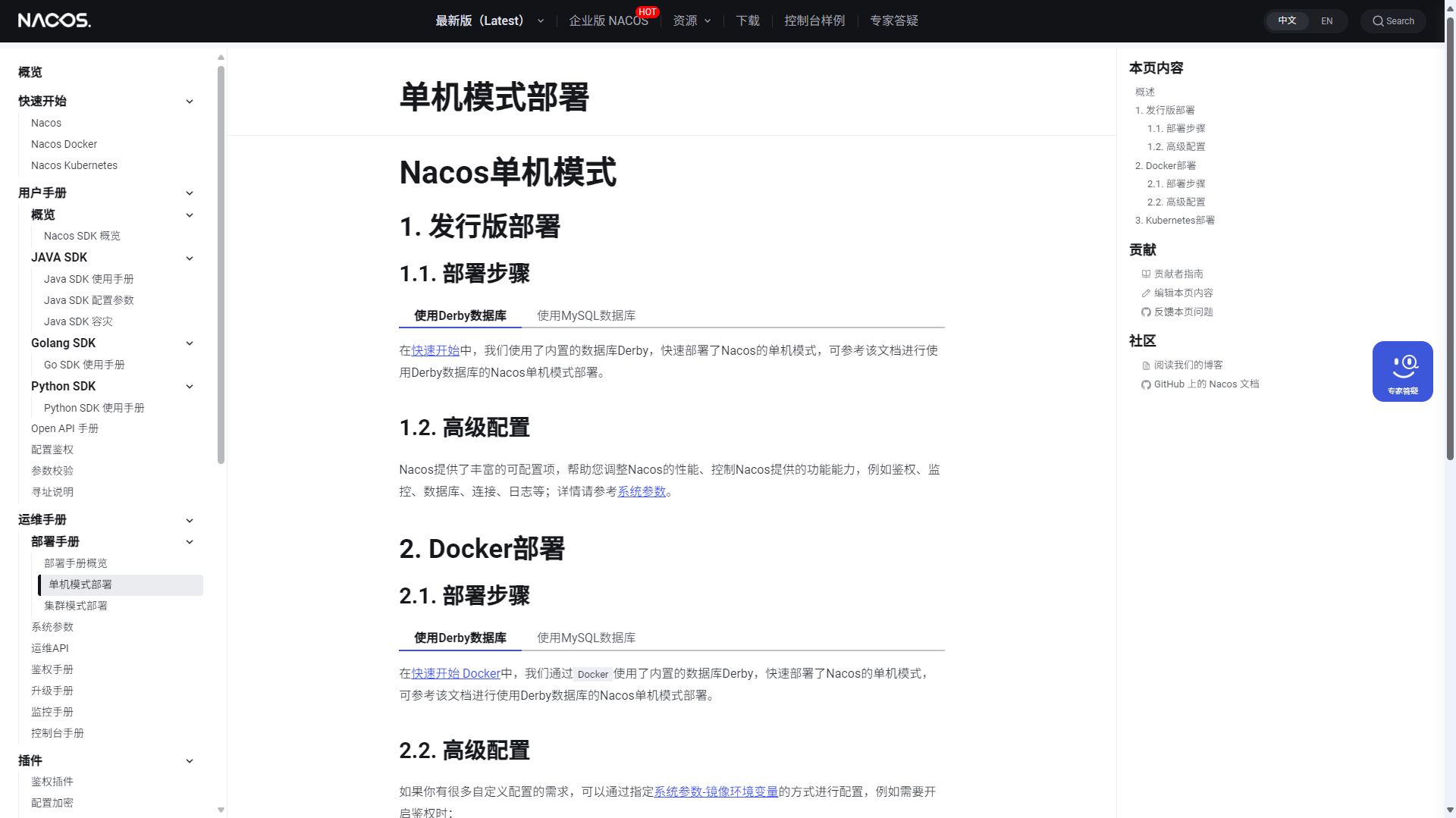Open the 最新版 (Latest) version dropdown
This screenshot has height=818, width=1456.
point(490,20)
